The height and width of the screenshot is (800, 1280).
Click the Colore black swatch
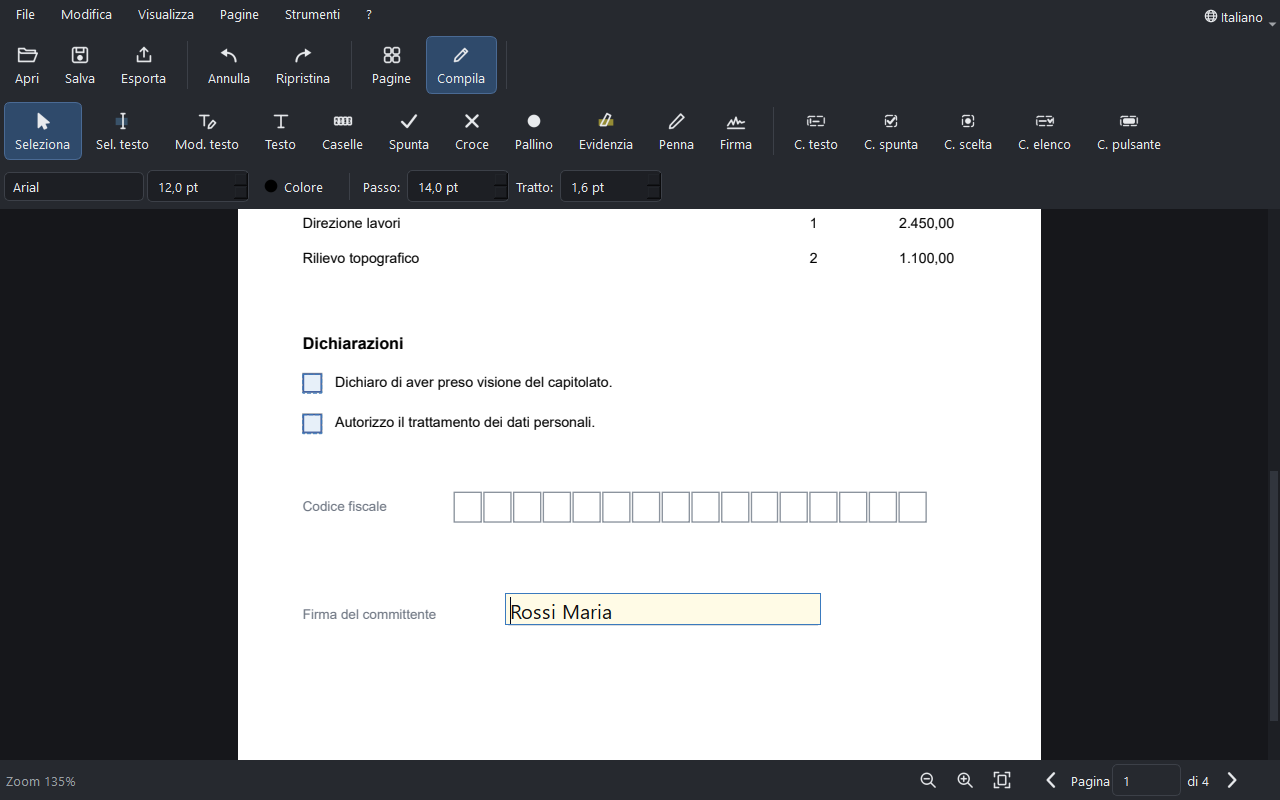[x=271, y=187]
